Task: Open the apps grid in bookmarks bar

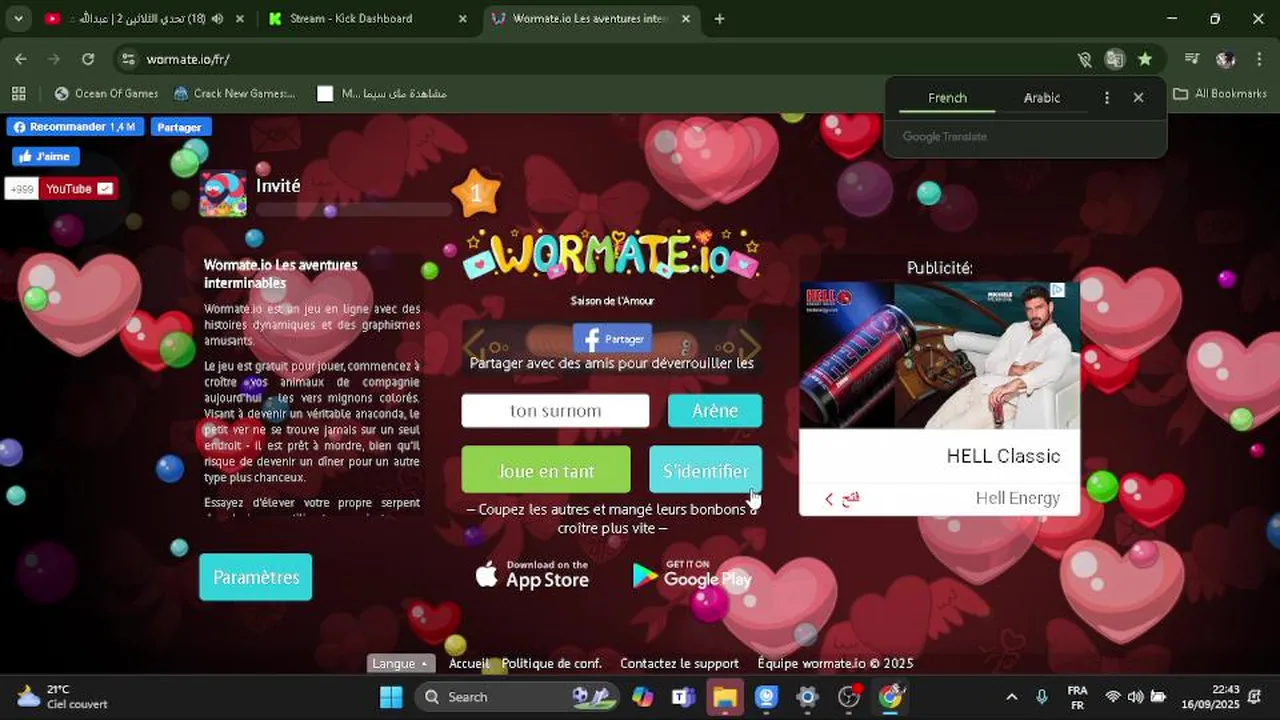Action: coord(18,93)
